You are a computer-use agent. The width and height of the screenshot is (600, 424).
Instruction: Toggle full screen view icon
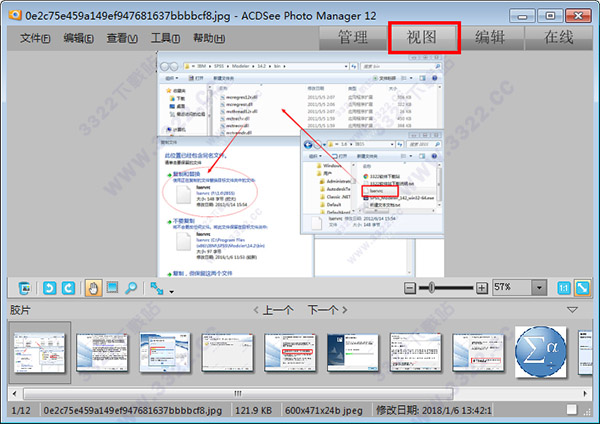point(157,288)
